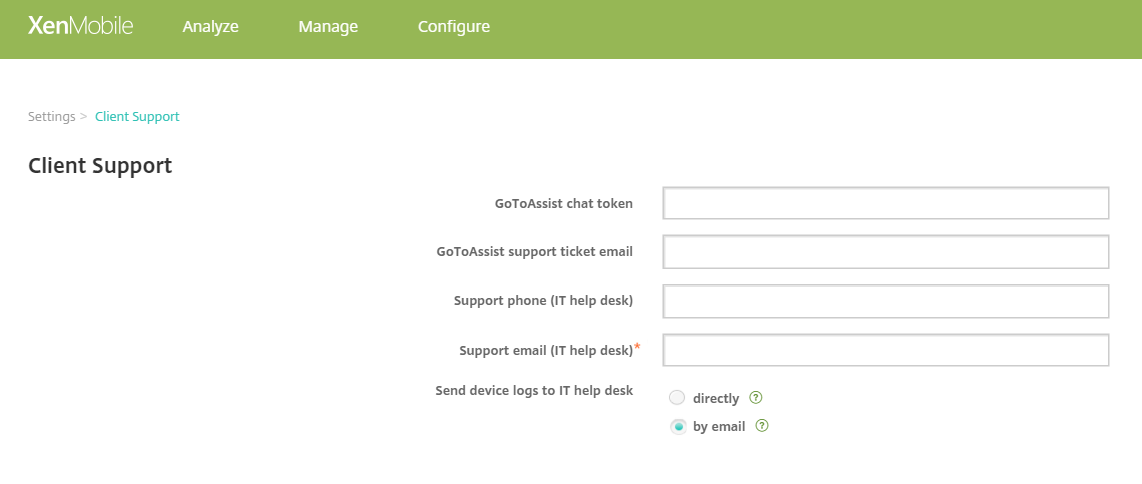Click the Client Support page heading
The height and width of the screenshot is (484, 1142).
click(100, 166)
